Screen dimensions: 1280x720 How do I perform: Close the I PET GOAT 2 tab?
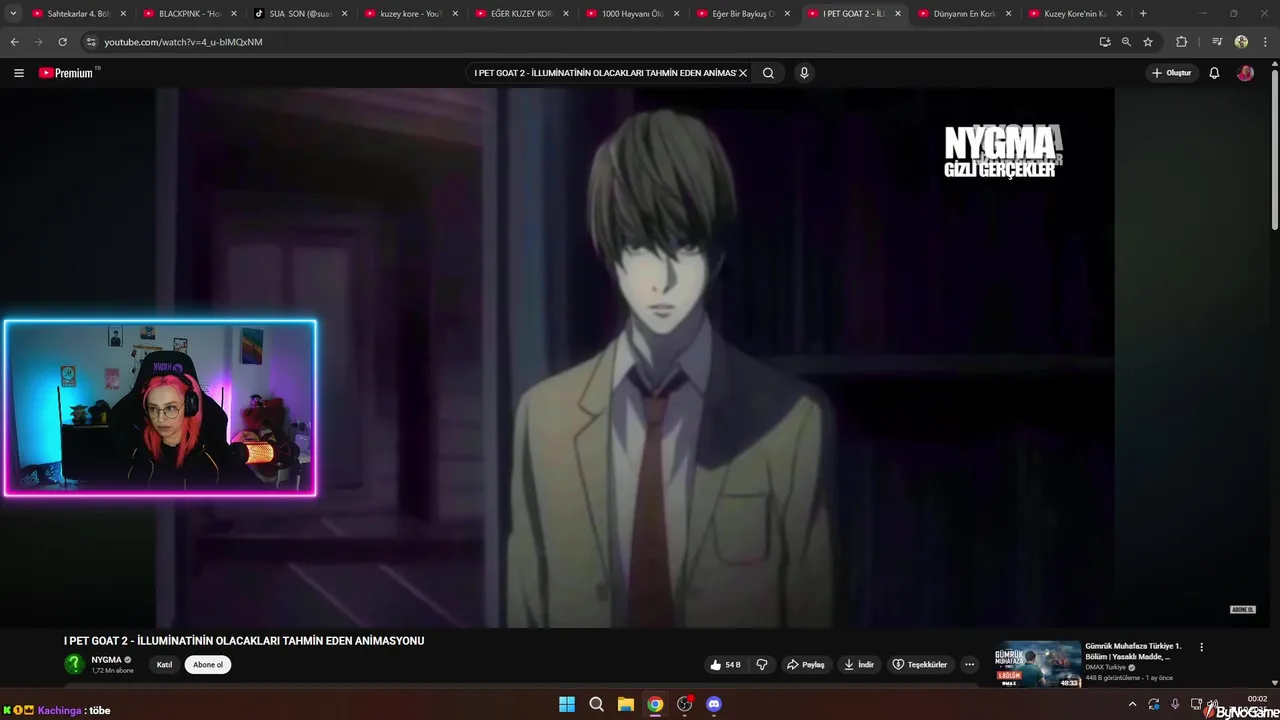click(897, 14)
